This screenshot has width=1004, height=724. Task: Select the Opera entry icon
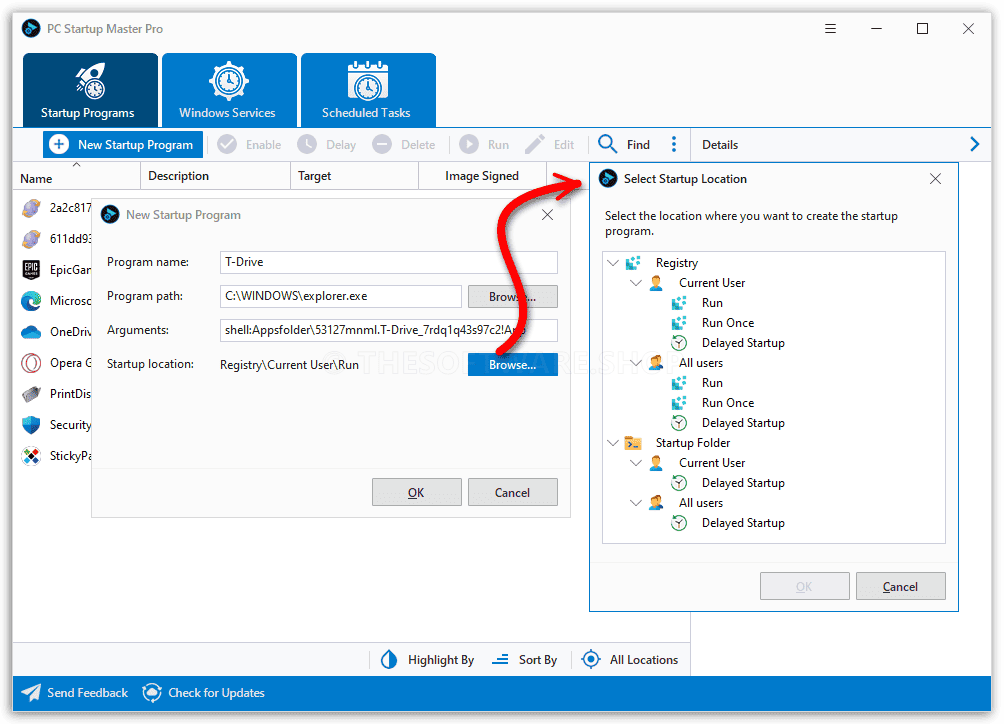pyautogui.click(x=31, y=363)
